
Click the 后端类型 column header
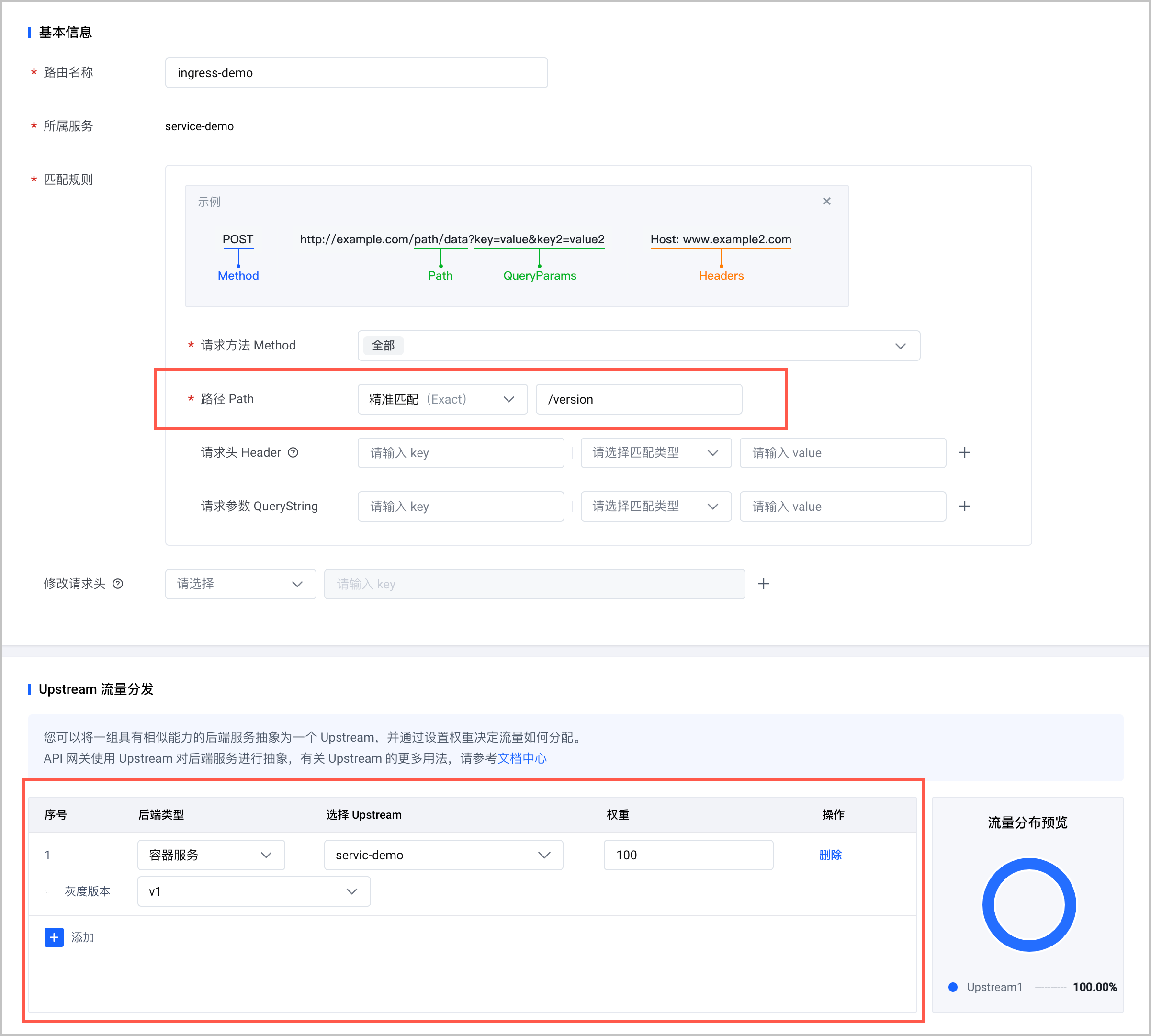coord(161,814)
